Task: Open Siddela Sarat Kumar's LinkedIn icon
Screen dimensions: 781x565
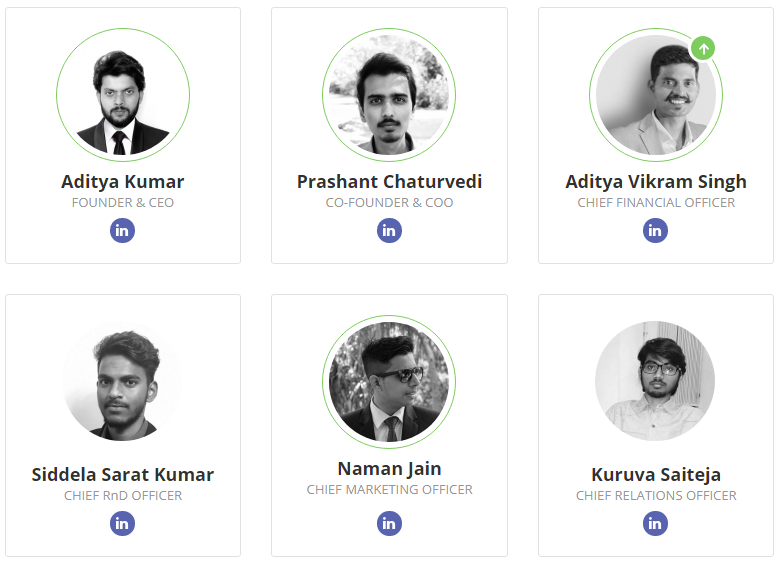Action: pos(123,524)
